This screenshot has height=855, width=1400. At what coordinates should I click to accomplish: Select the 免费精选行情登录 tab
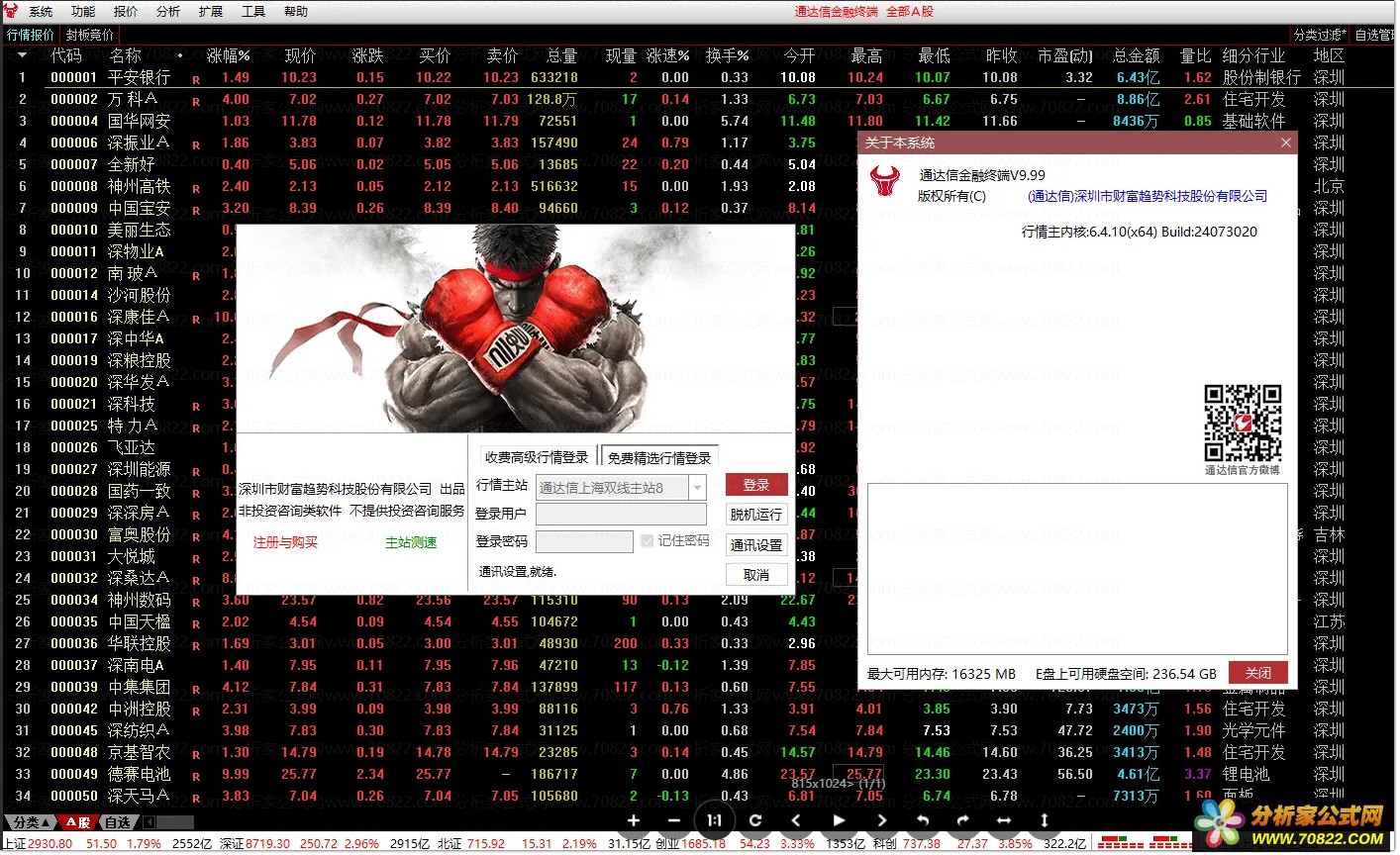(x=659, y=457)
